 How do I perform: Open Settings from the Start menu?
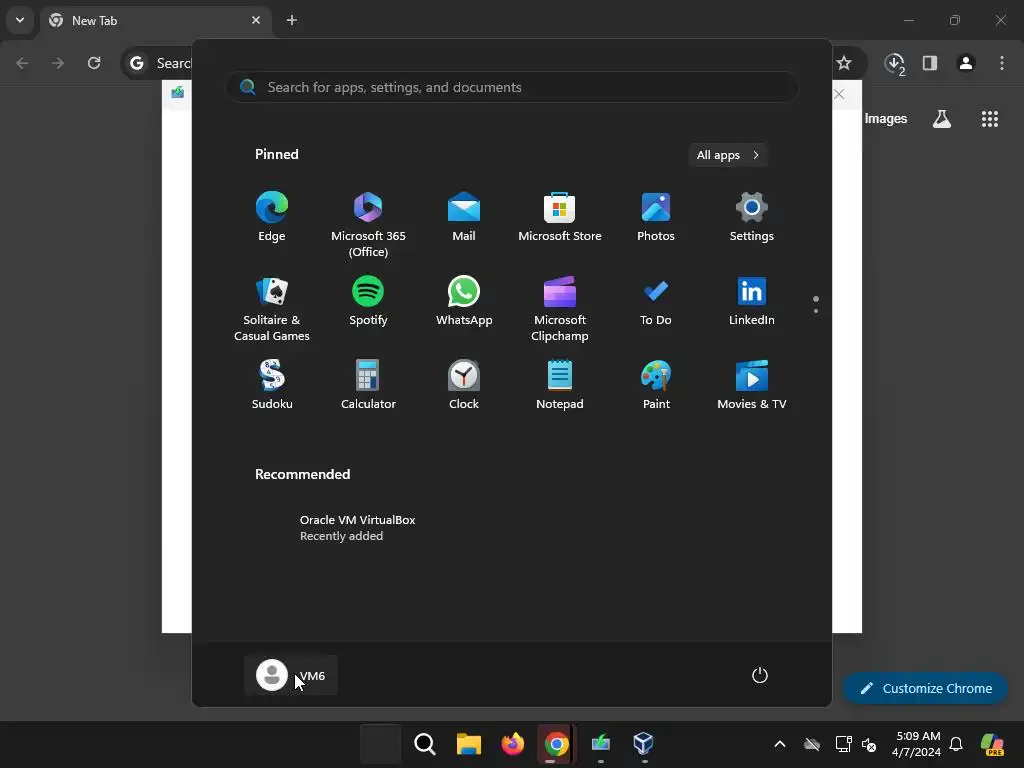(752, 217)
